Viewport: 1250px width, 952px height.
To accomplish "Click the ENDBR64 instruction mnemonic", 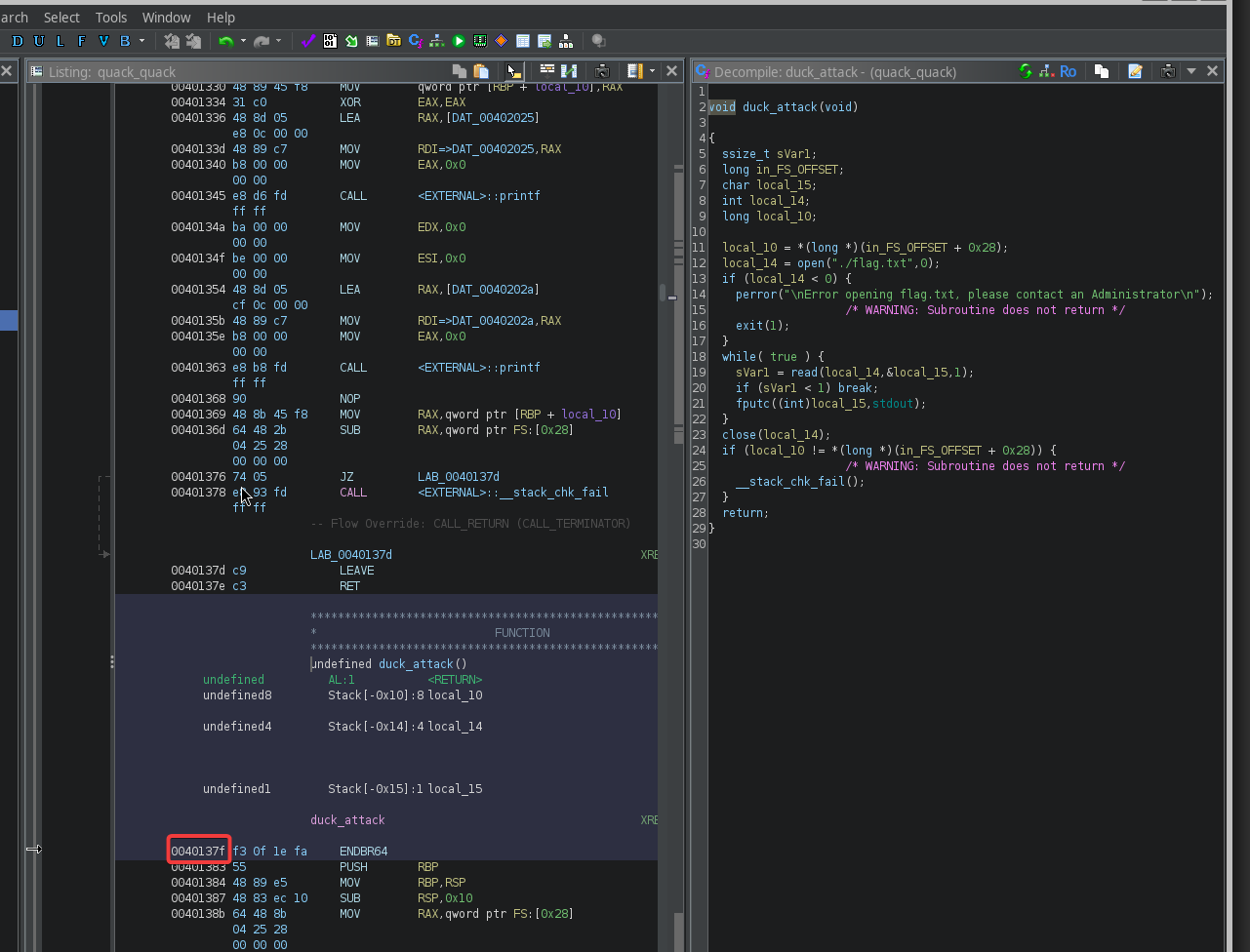I will 364,852.
